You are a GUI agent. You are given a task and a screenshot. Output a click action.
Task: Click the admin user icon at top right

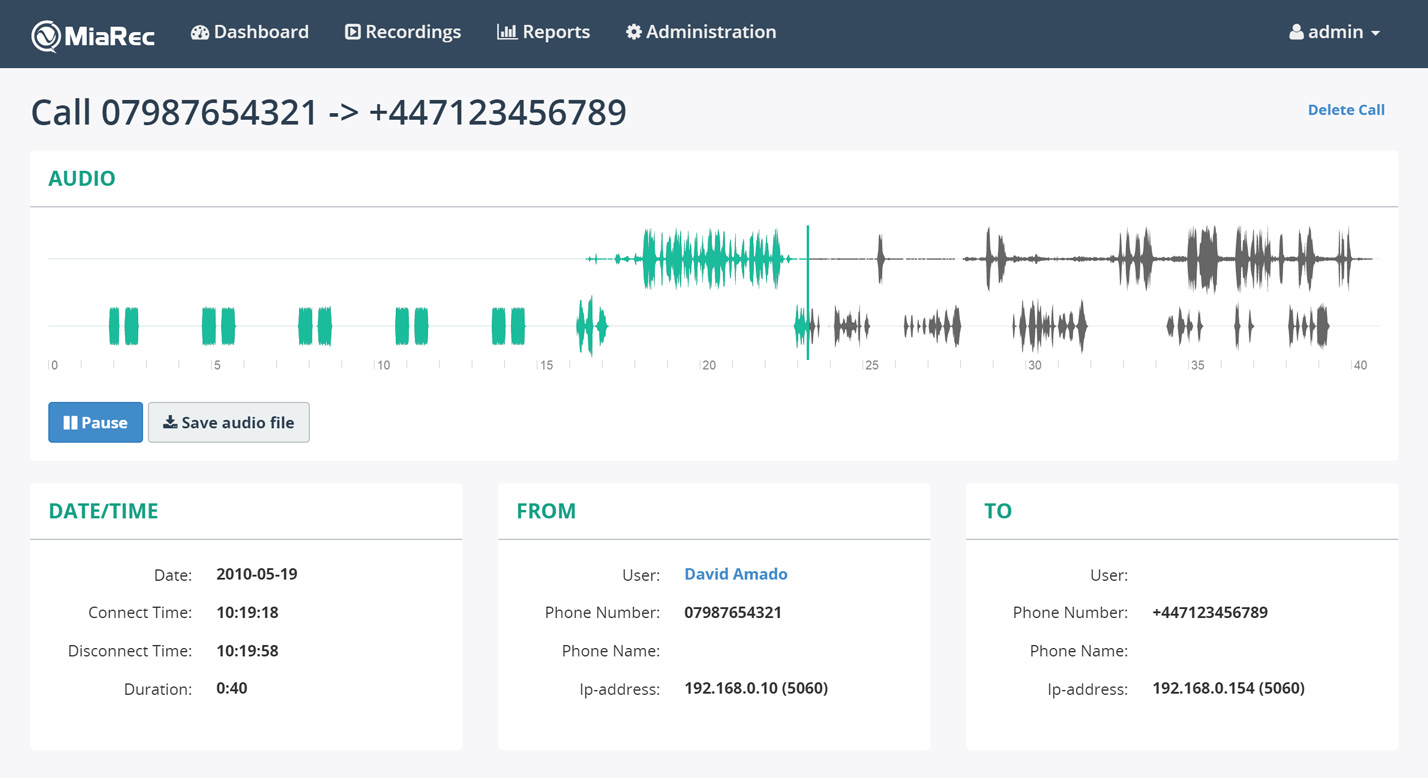point(1296,31)
